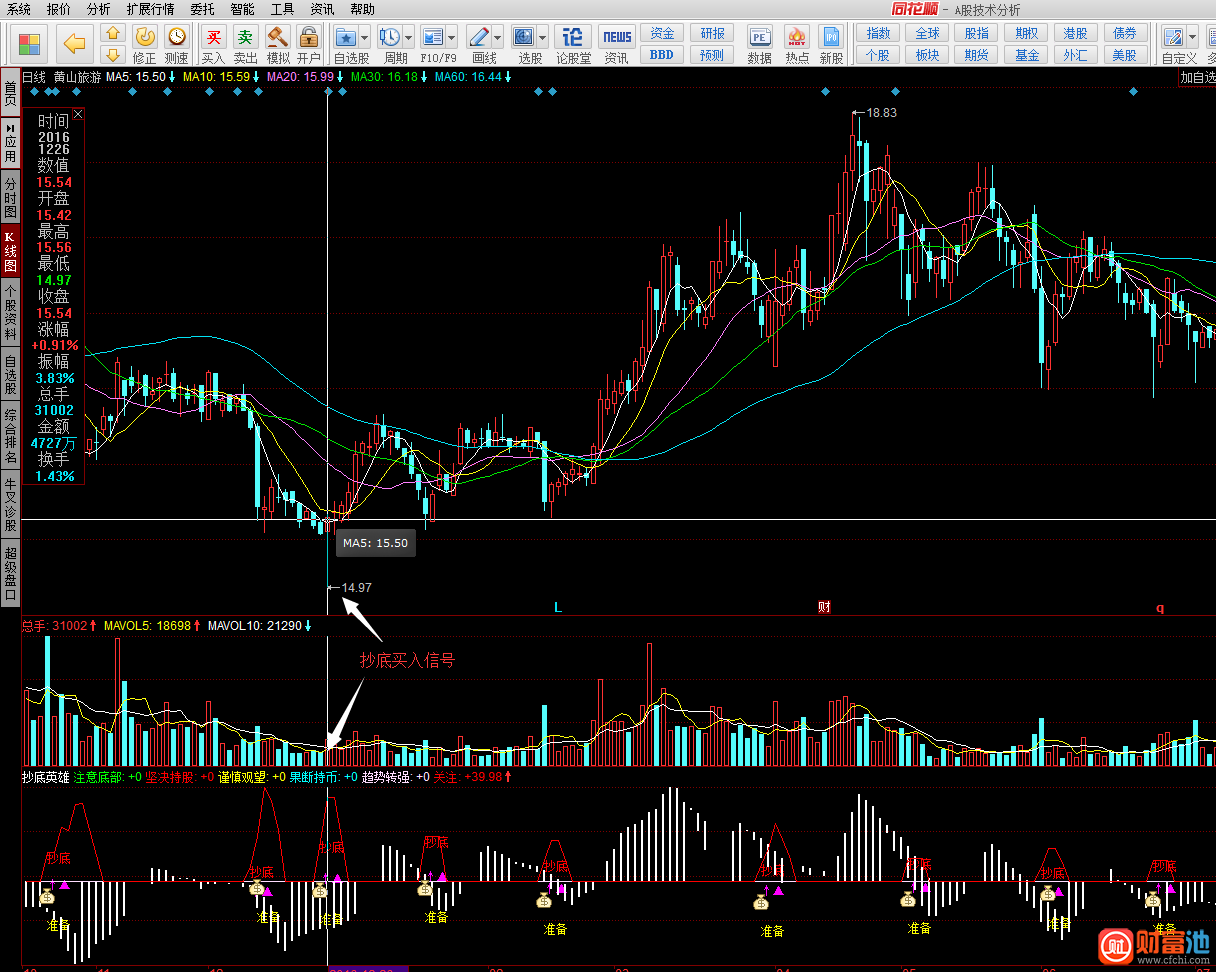Click the 抄底英雄 indicator name

click(x=46, y=776)
